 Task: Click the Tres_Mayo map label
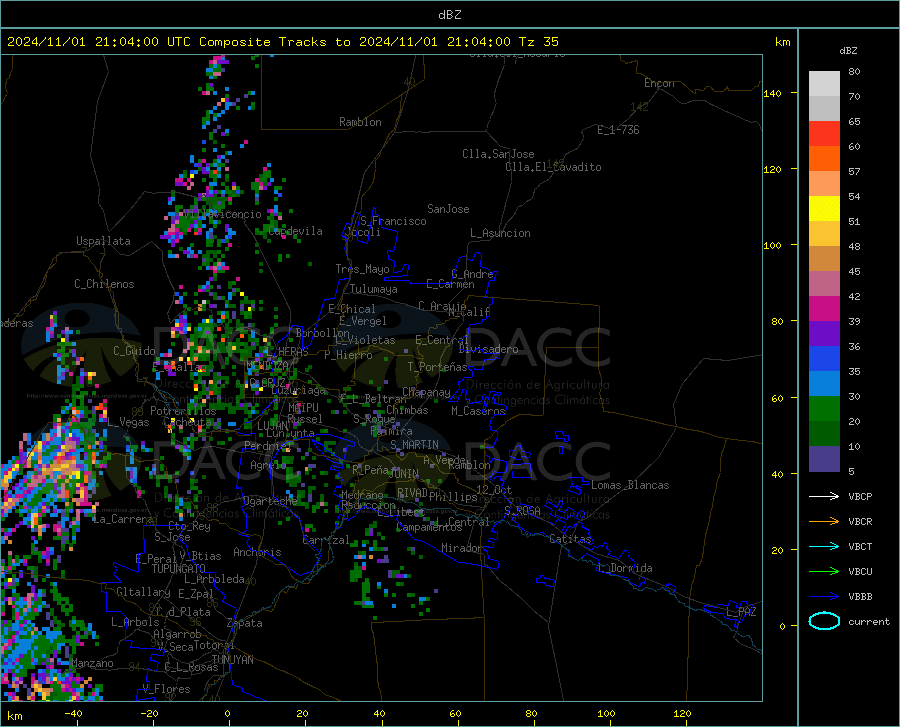tap(362, 269)
